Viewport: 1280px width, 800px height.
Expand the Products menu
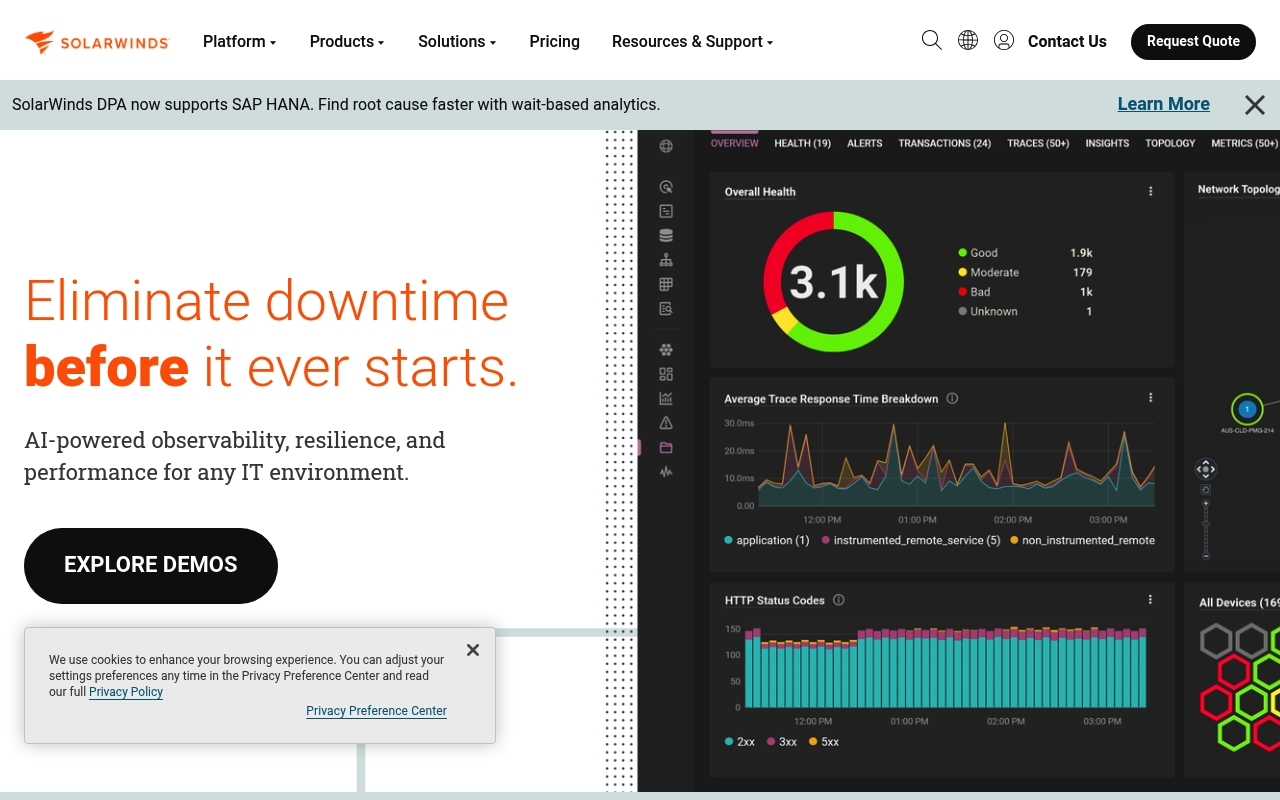coord(347,41)
